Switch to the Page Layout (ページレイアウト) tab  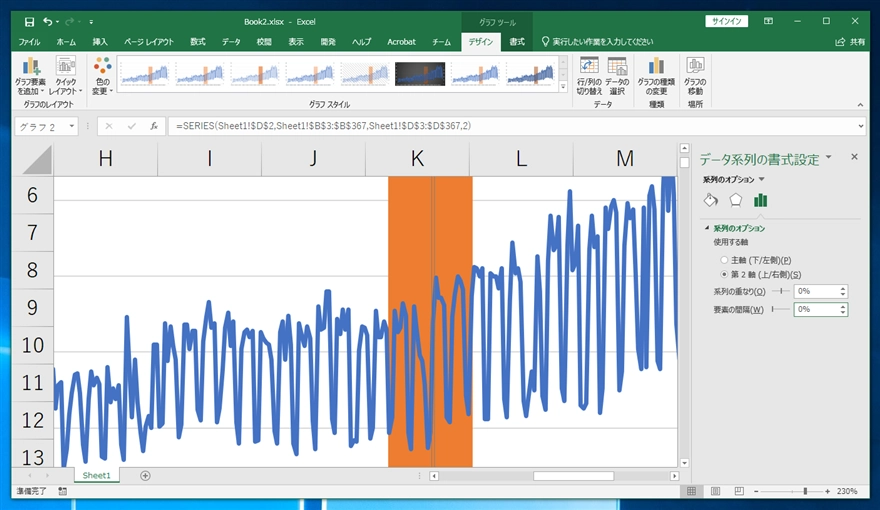149,42
